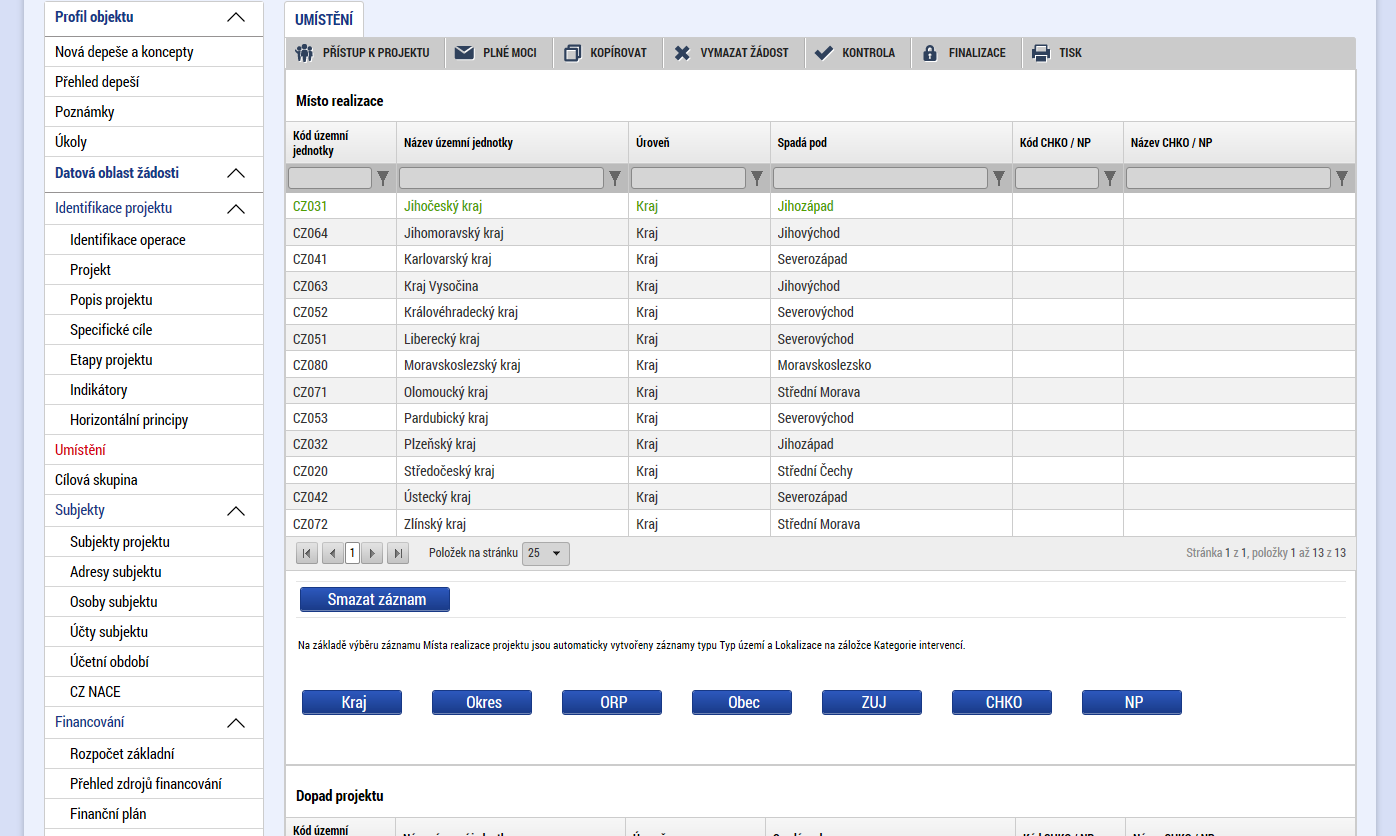Image resolution: width=1396 pixels, height=836 pixels.
Task: Select the Moravskoslezský kraj row
Action: (820, 365)
